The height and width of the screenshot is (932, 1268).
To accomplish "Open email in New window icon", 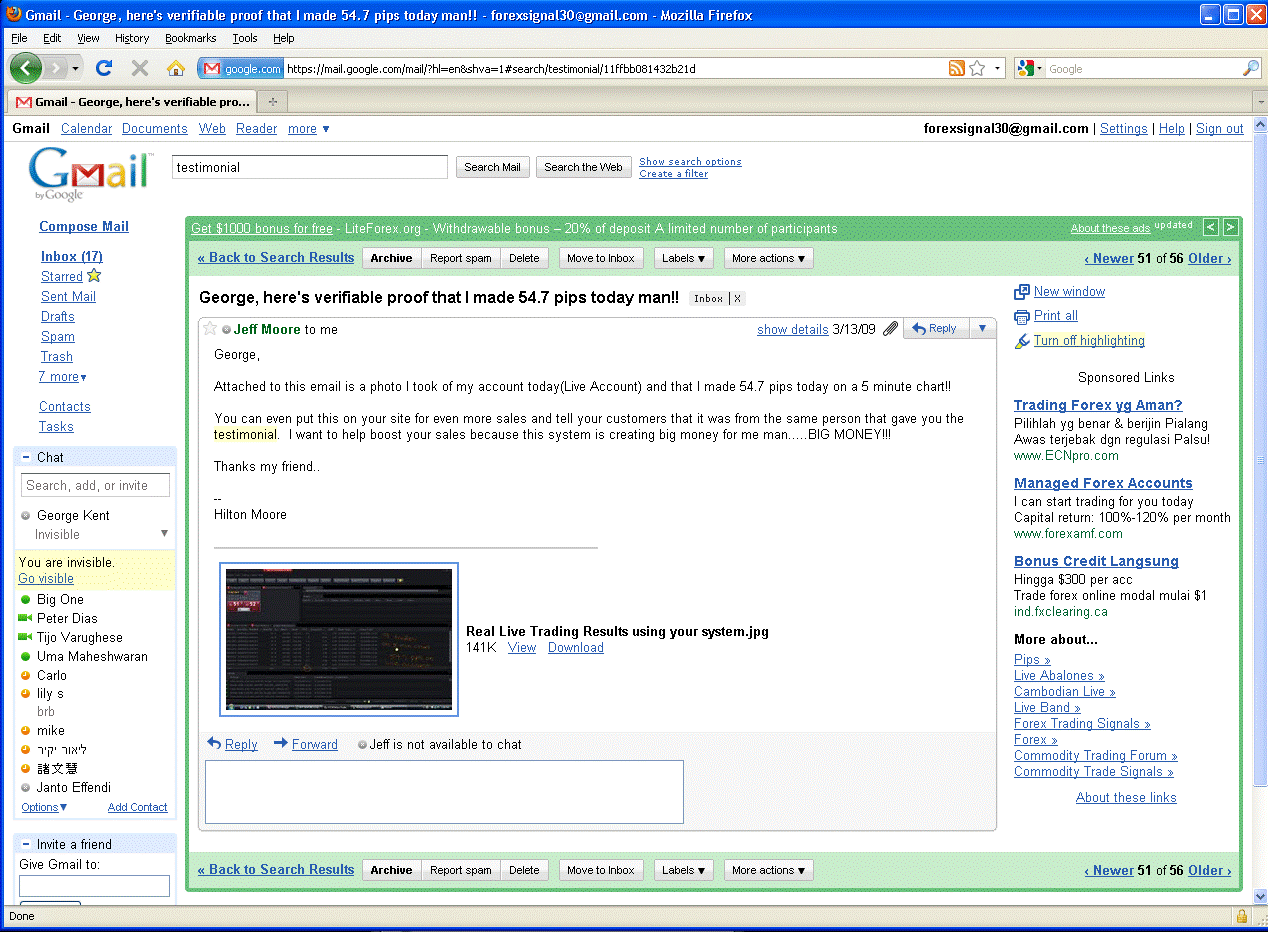I will pyautogui.click(x=1021, y=292).
